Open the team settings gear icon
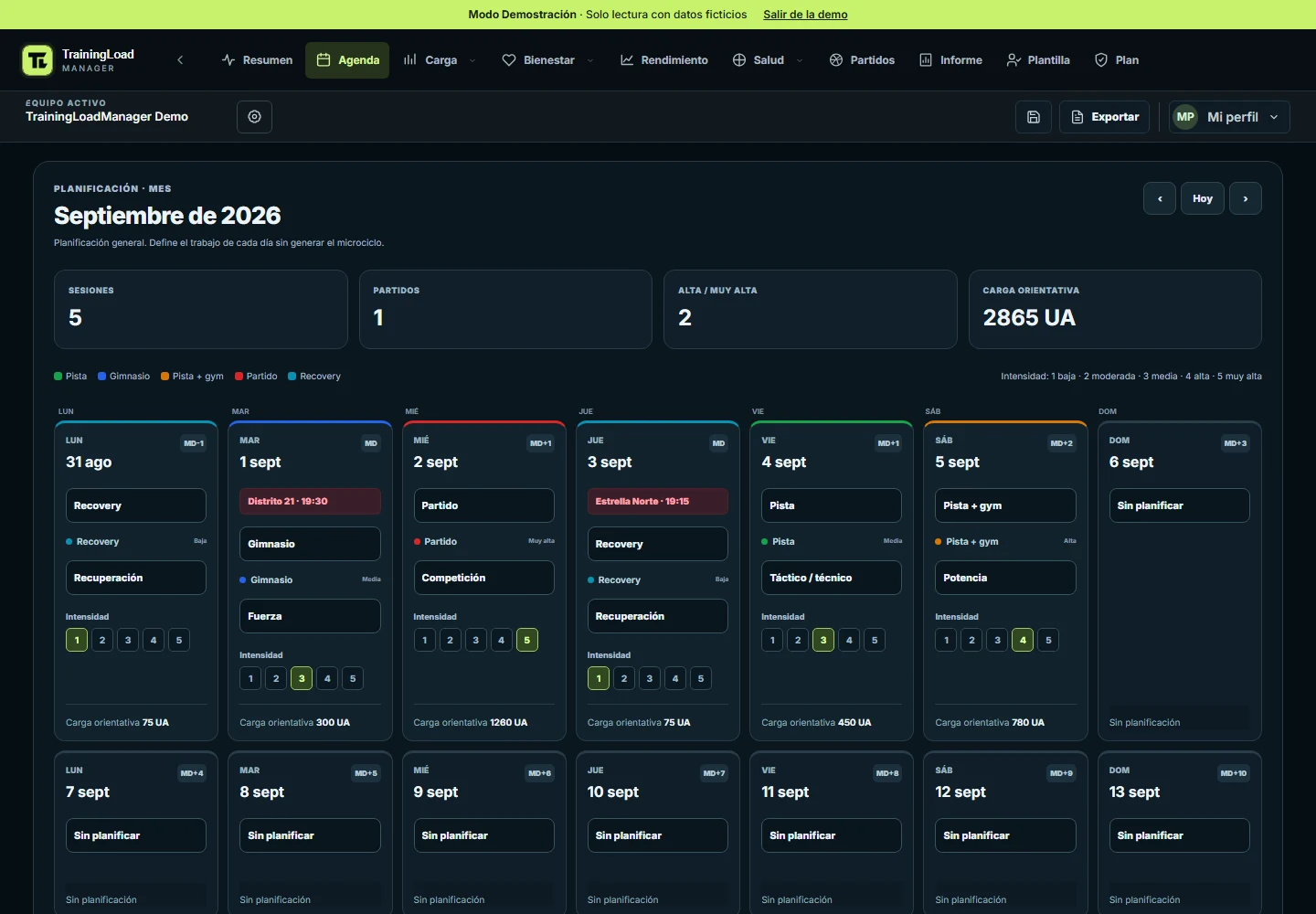 (x=255, y=117)
